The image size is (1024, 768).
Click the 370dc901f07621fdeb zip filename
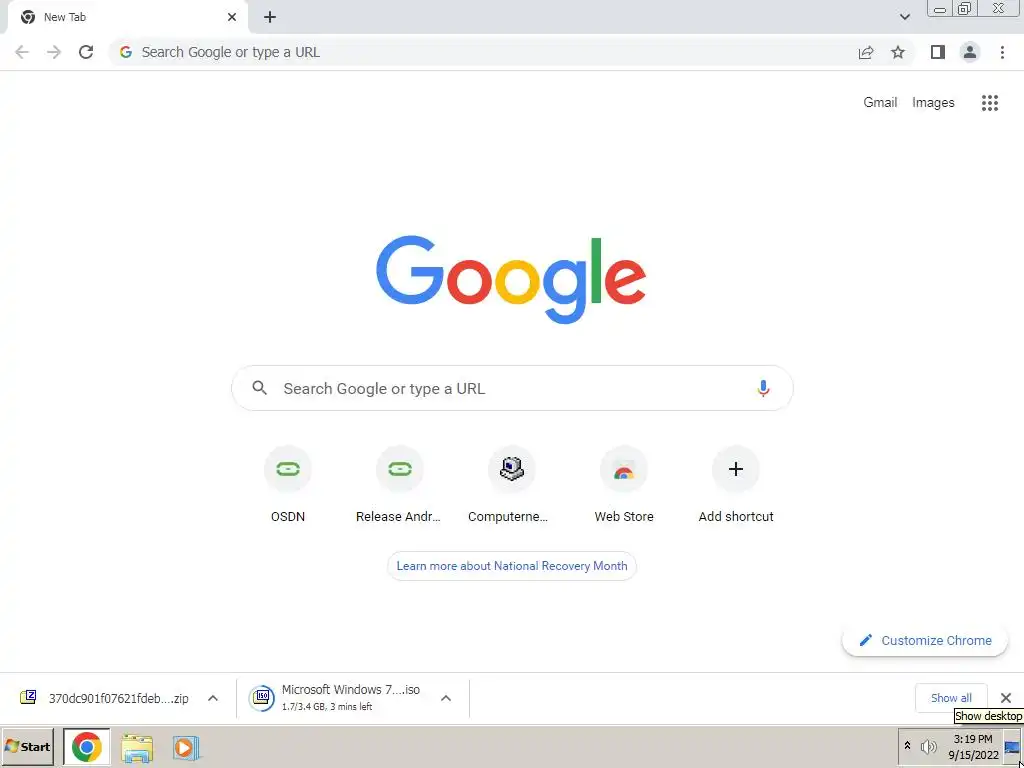click(119, 698)
